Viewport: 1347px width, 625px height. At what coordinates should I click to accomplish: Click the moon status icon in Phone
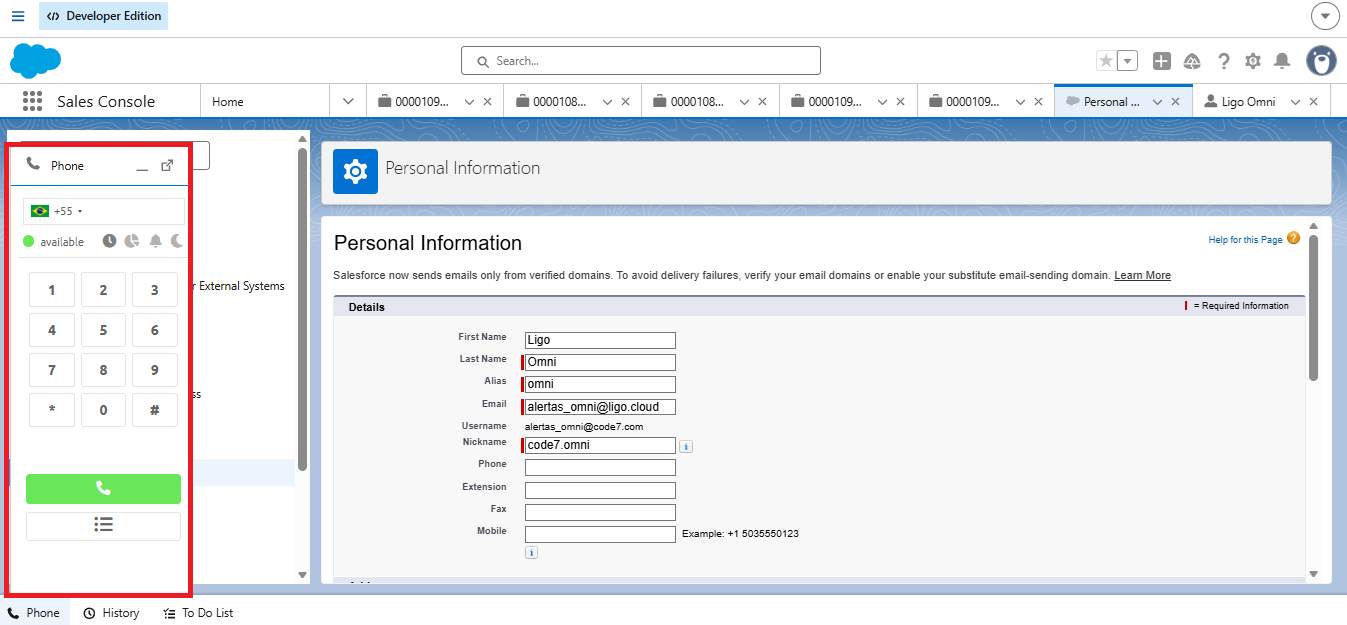coord(177,241)
